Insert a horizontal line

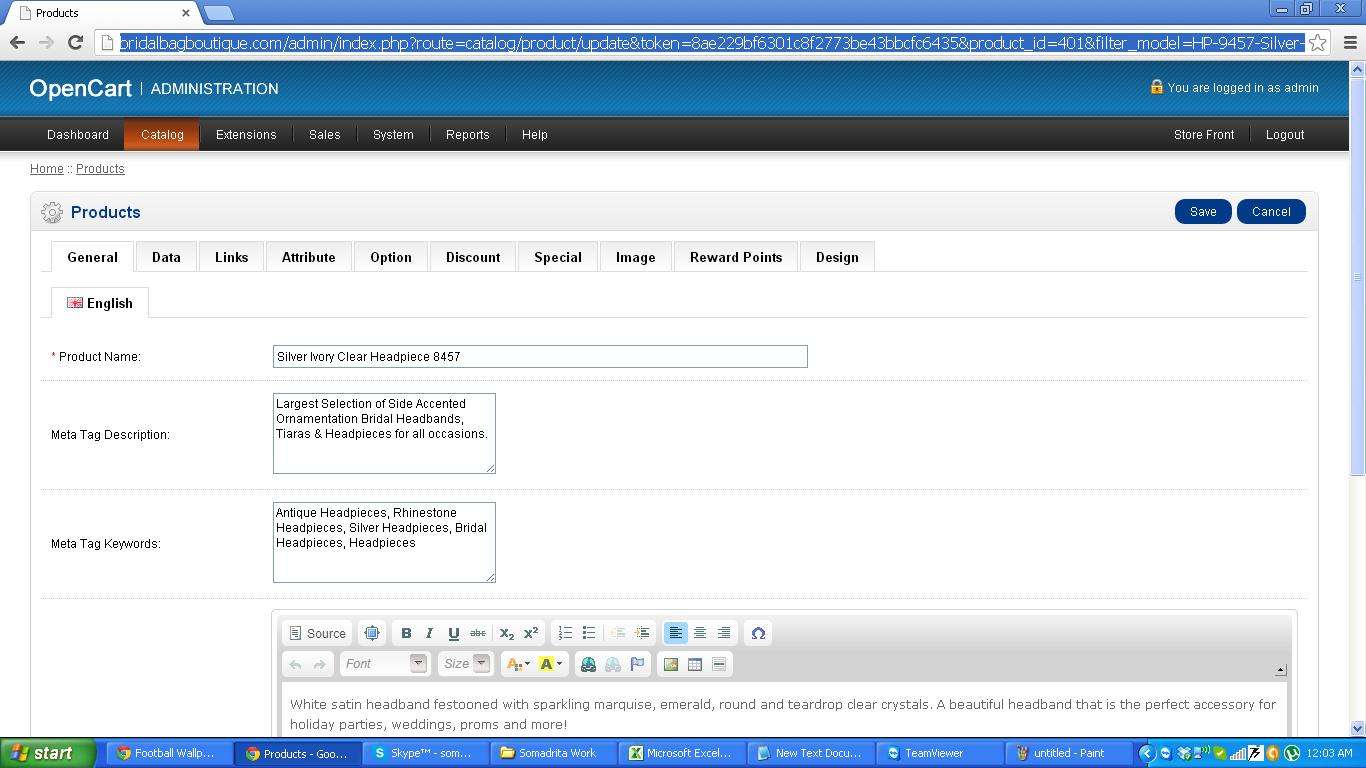[719, 664]
